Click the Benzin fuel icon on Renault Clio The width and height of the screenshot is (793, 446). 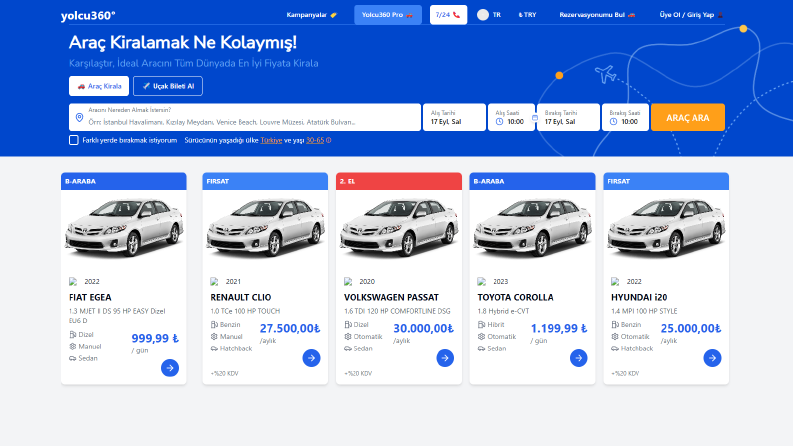coord(214,324)
